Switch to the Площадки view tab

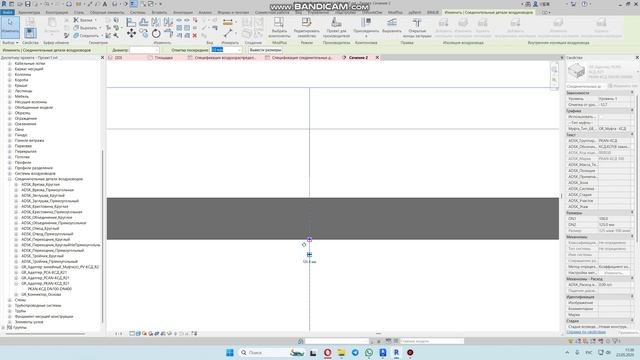[x=163, y=58]
